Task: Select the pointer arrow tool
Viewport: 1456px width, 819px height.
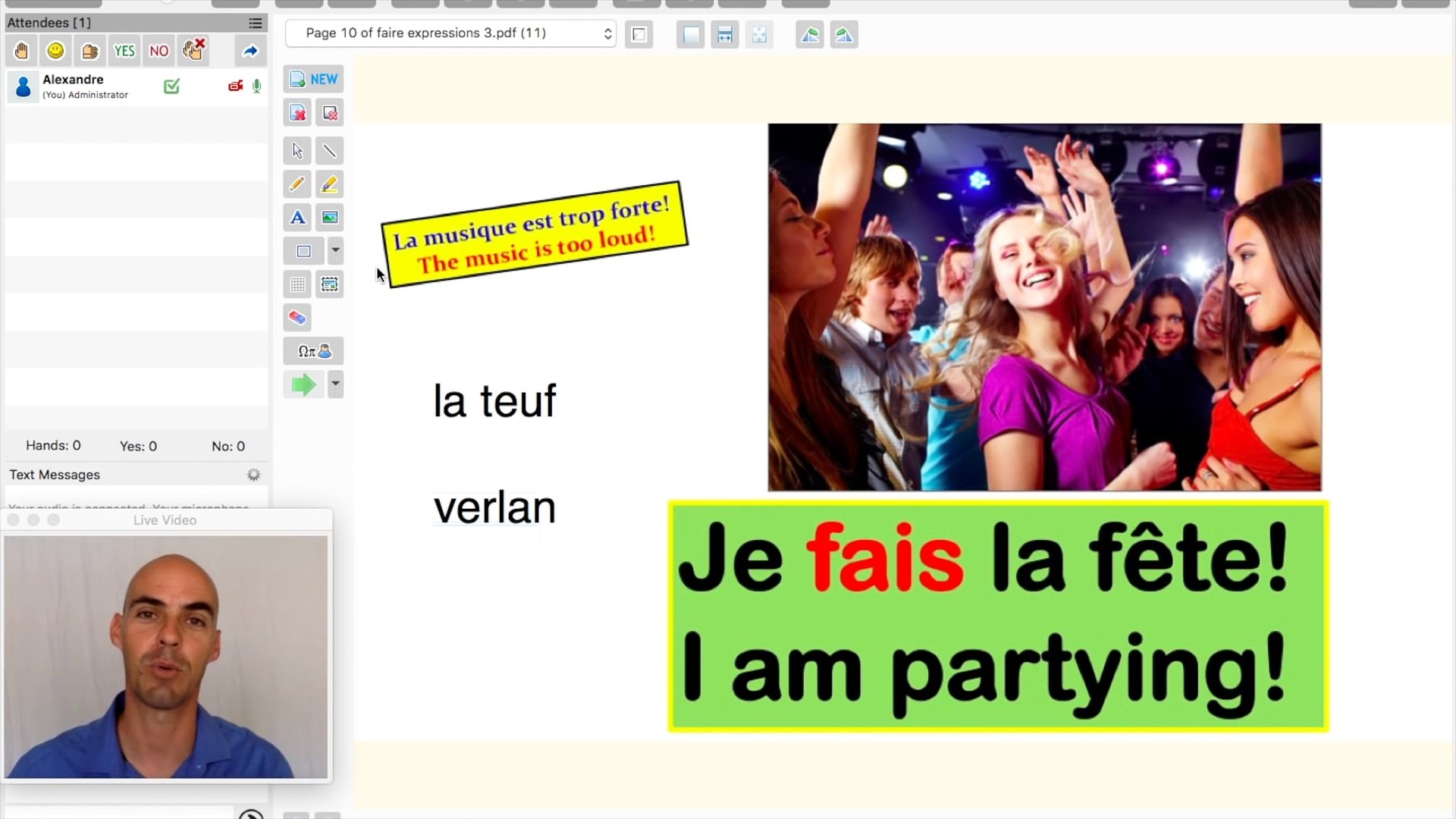Action: coord(297,151)
